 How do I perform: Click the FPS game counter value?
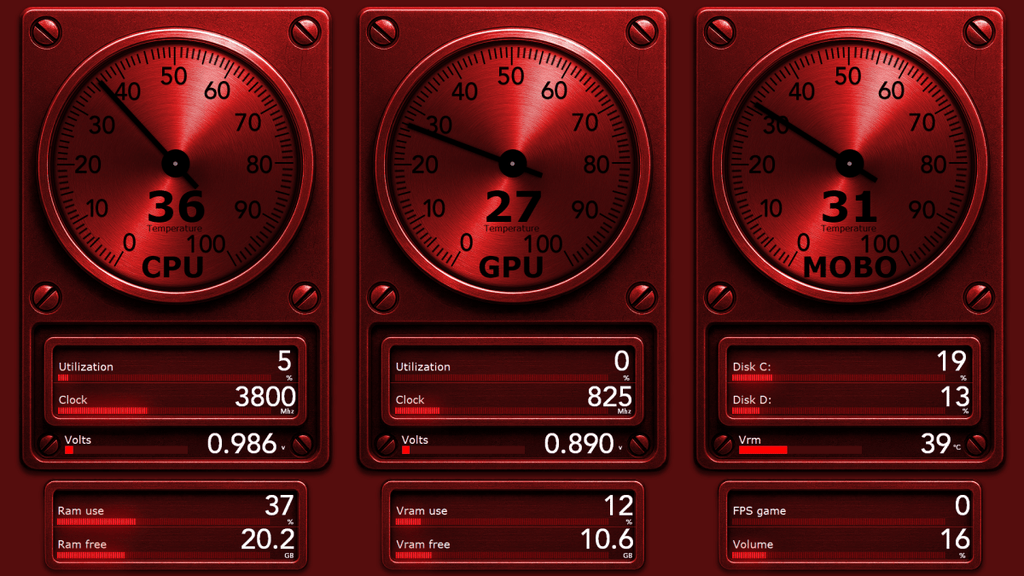962,505
